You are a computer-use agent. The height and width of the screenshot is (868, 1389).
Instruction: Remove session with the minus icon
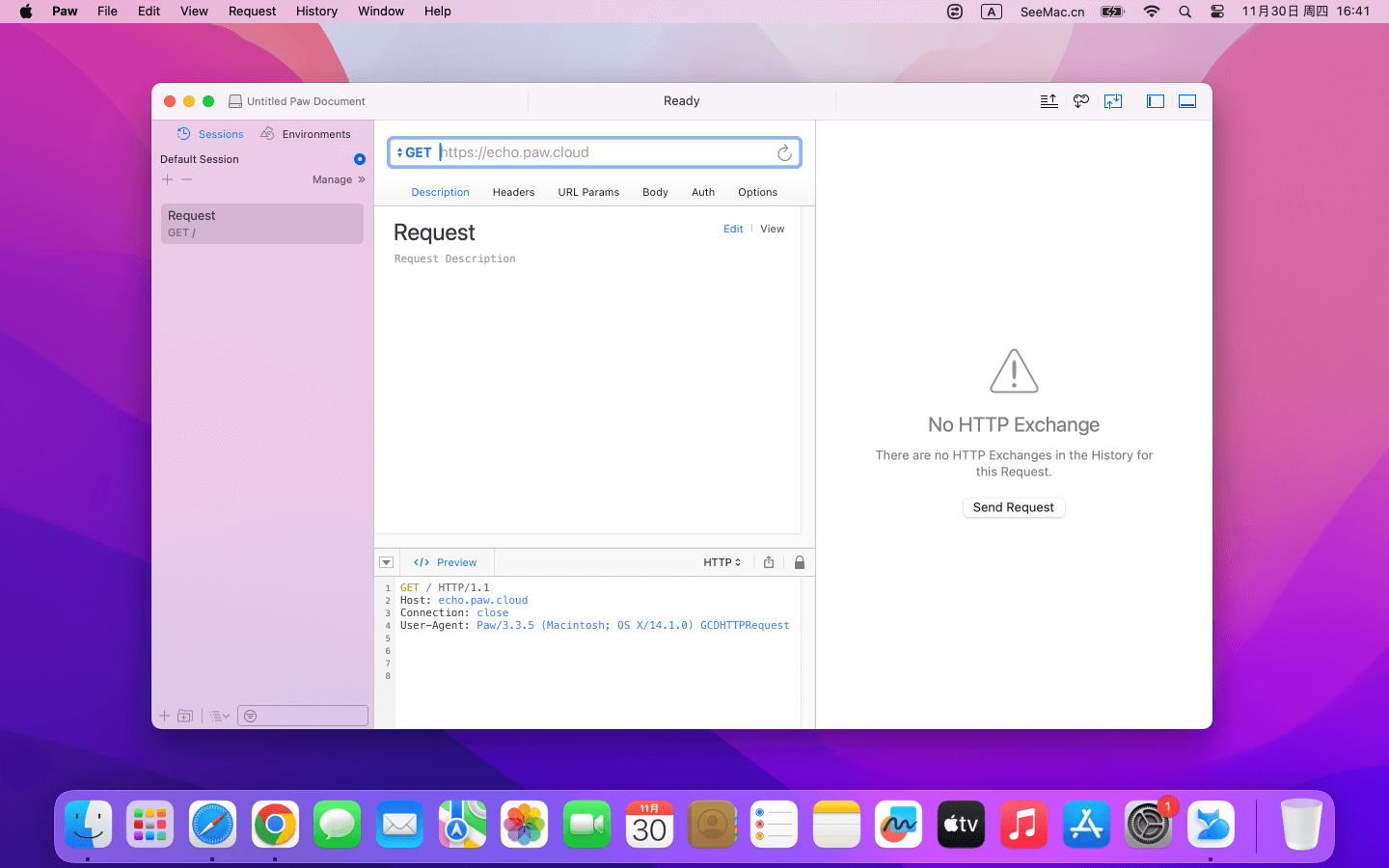coord(187,179)
